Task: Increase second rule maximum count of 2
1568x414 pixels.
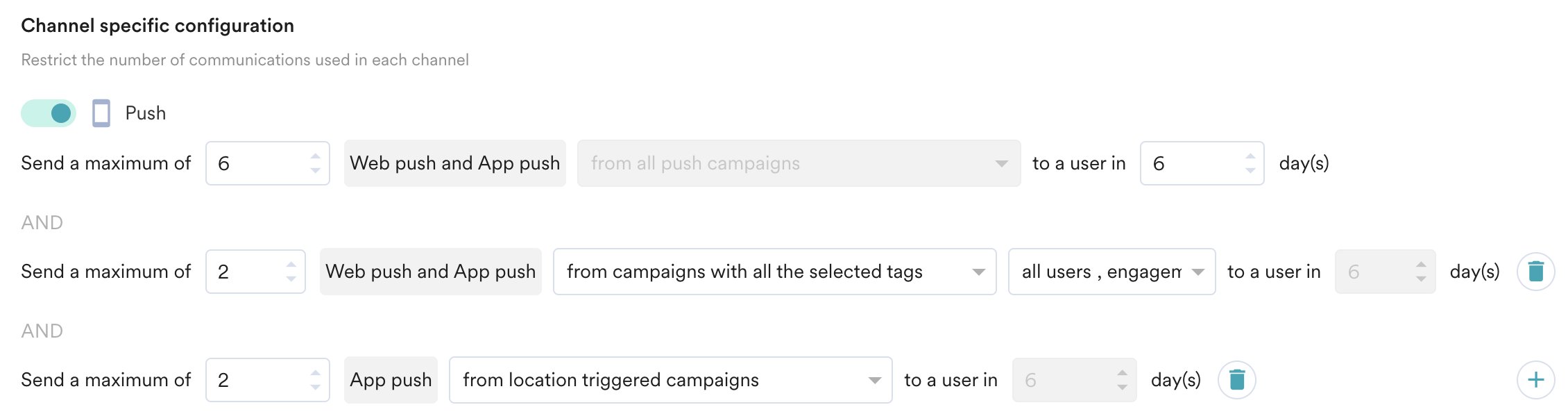Action: click(291, 265)
